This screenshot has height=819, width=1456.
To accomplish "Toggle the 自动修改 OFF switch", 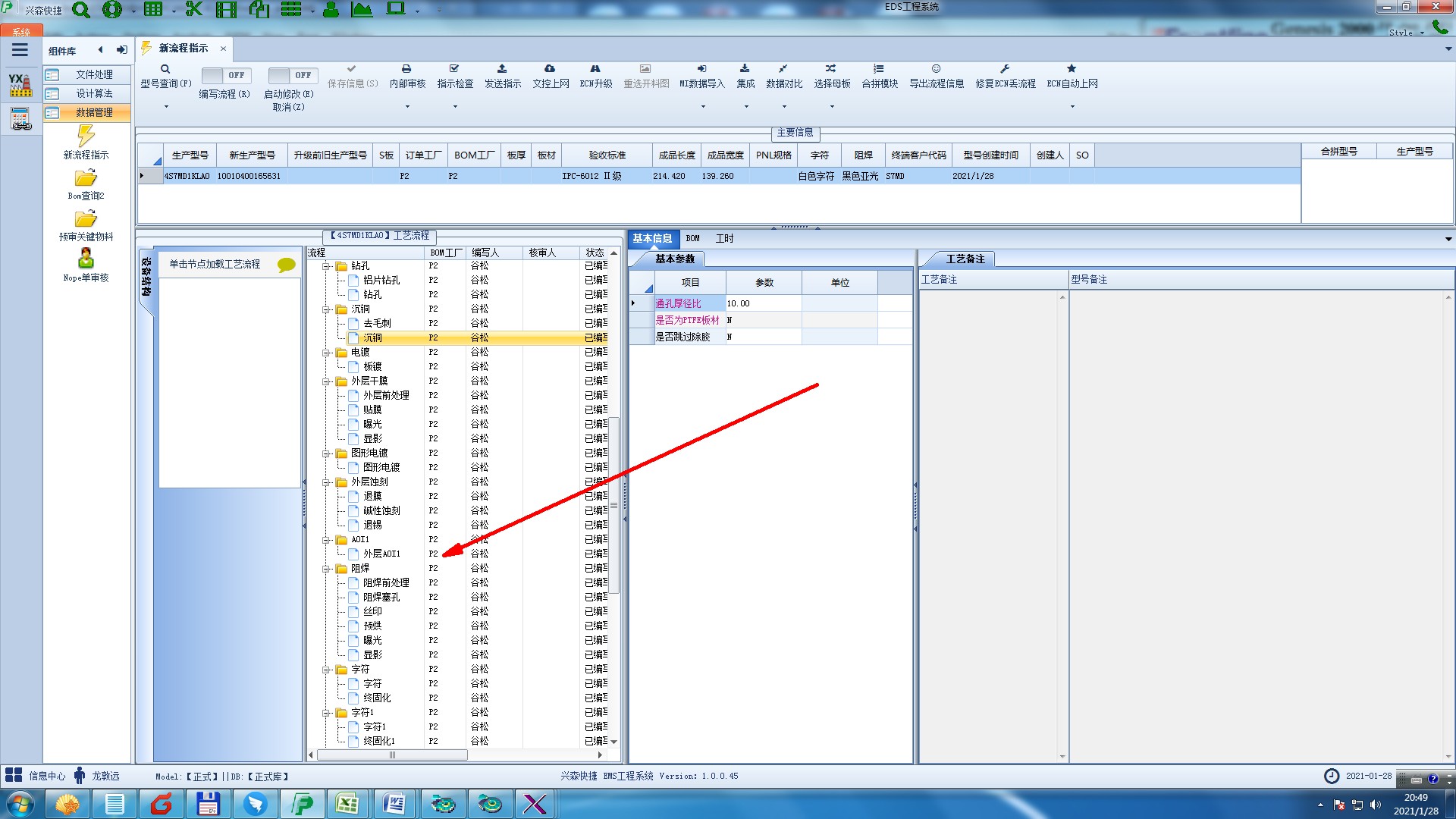I will tap(290, 75).
